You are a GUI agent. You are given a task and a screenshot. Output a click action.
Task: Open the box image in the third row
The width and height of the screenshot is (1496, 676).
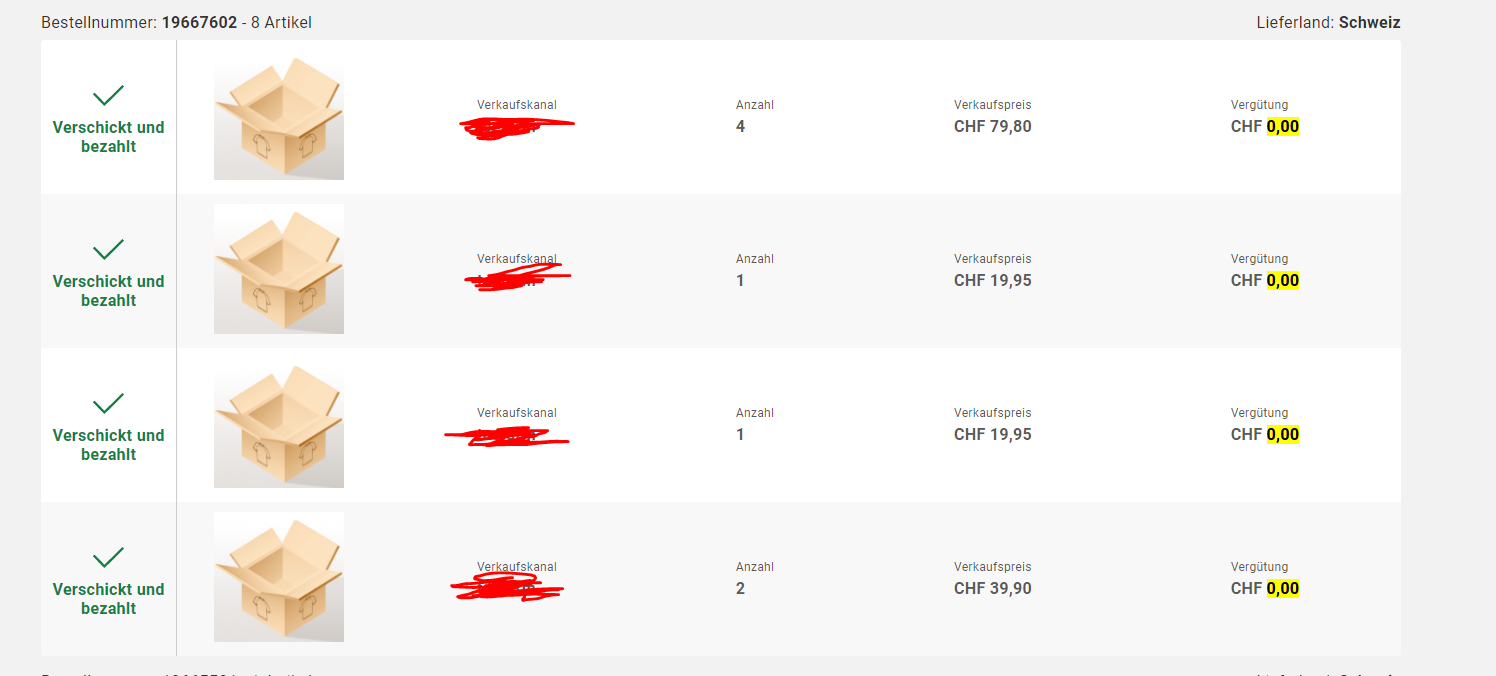pyautogui.click(x=279, y=426)
